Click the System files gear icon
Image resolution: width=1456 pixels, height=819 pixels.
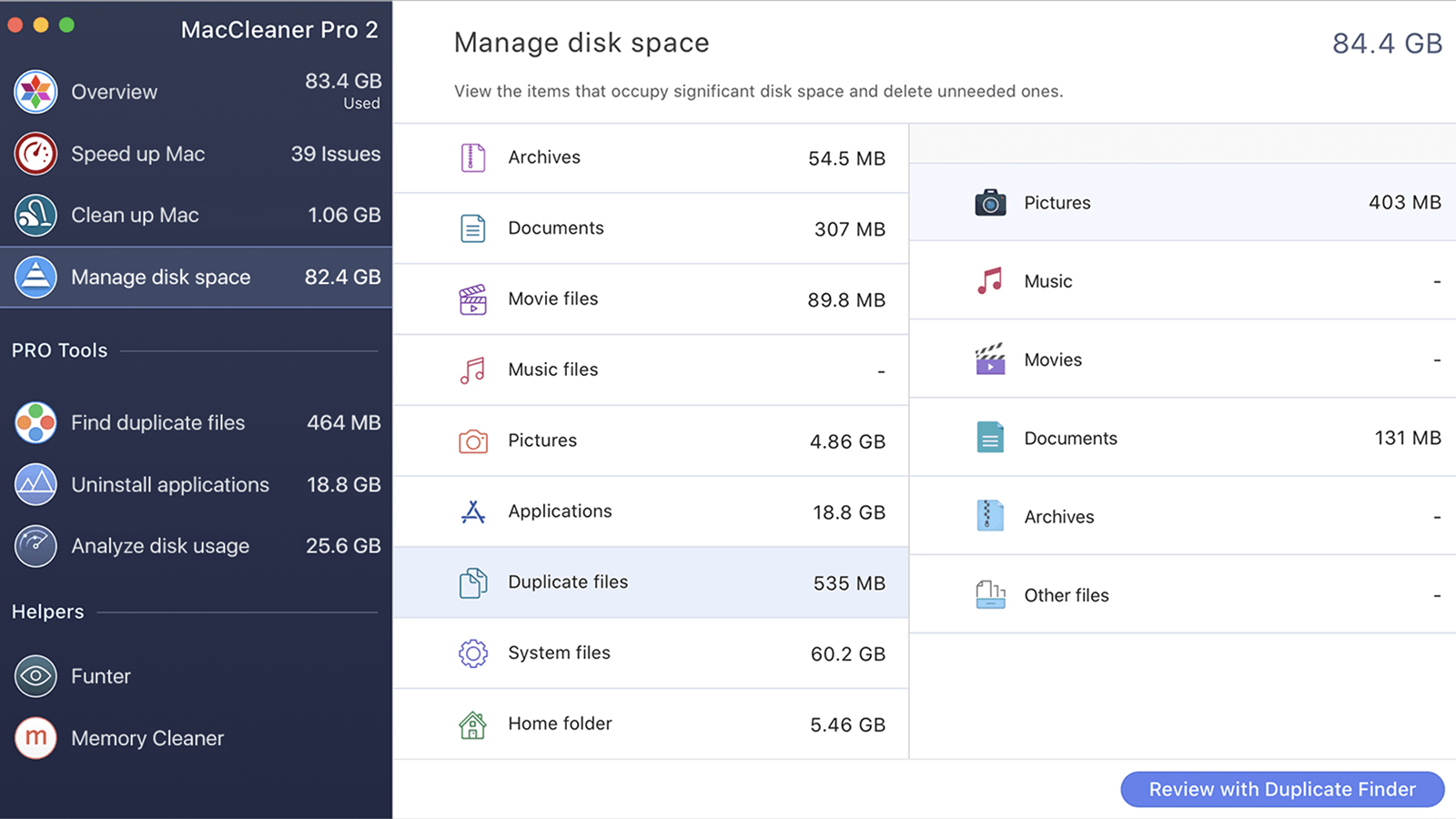point(473,653)
